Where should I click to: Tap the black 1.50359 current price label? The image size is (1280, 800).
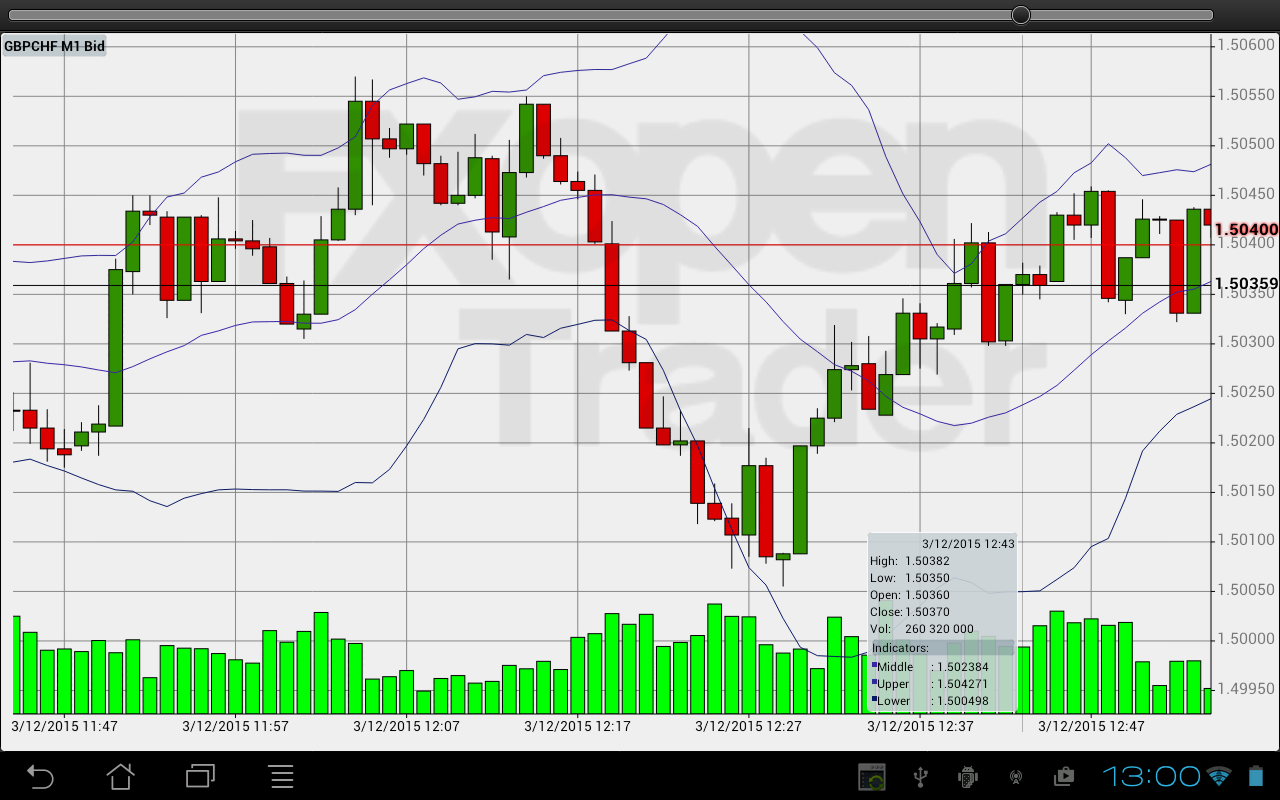click(1246, 284)
